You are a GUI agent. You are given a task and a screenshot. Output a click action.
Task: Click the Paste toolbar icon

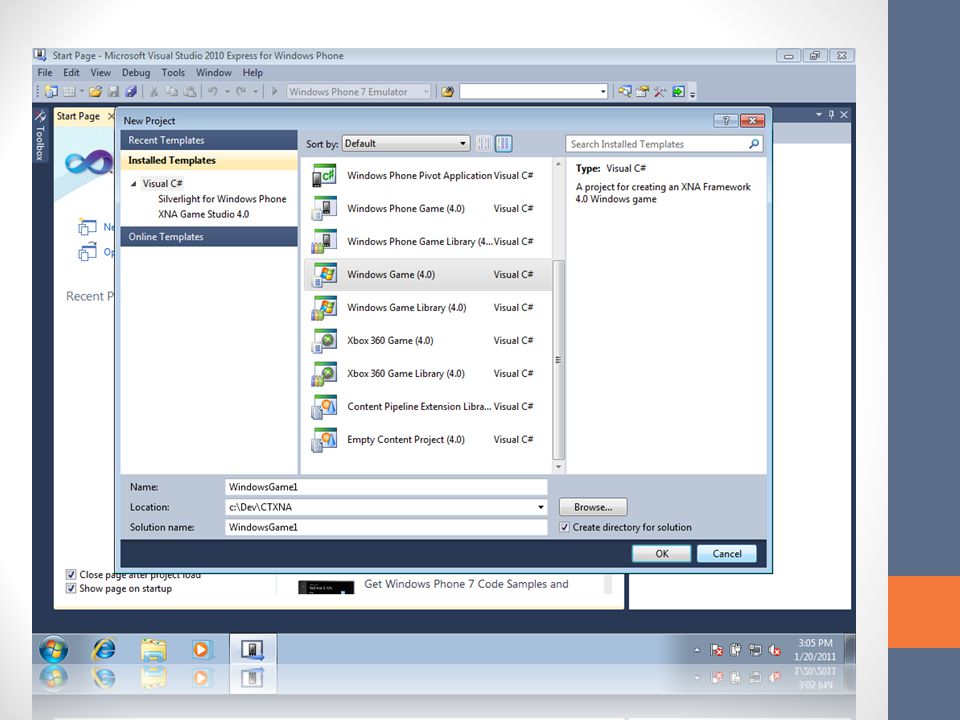point(190,92)
